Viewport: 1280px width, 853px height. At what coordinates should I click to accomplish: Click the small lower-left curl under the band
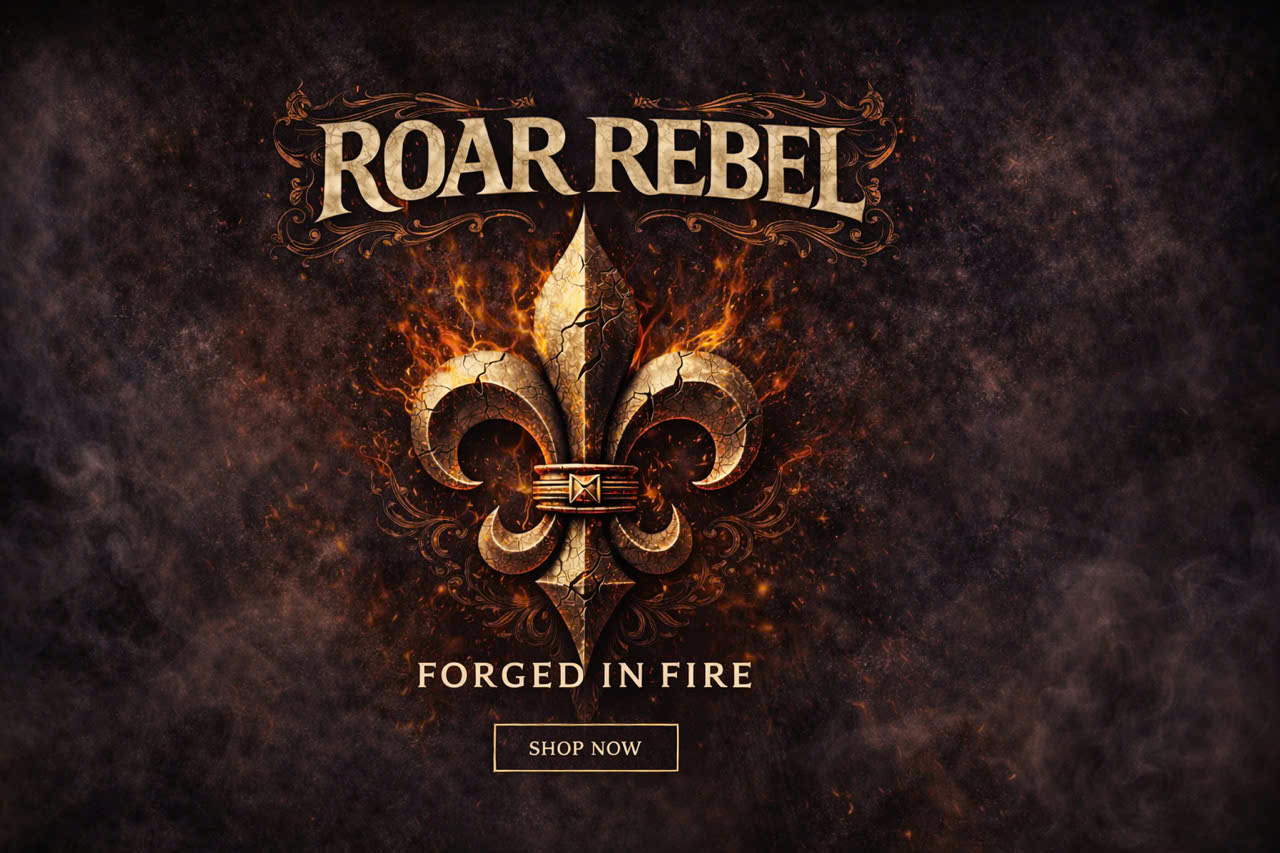pyautogui.click(x=518, y=540)
